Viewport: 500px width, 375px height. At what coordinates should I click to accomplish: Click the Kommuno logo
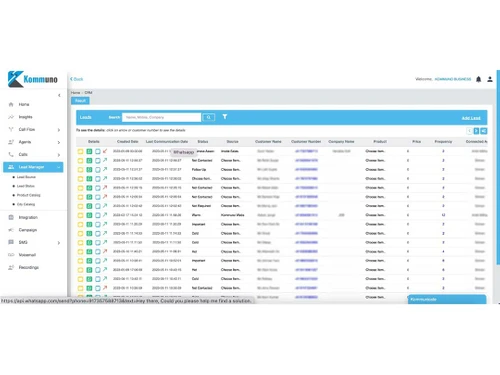click(32, 79)
